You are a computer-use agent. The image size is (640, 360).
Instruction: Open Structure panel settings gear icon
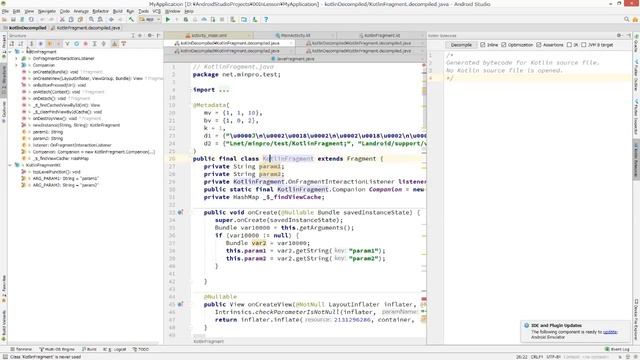(x=150, y=36)
